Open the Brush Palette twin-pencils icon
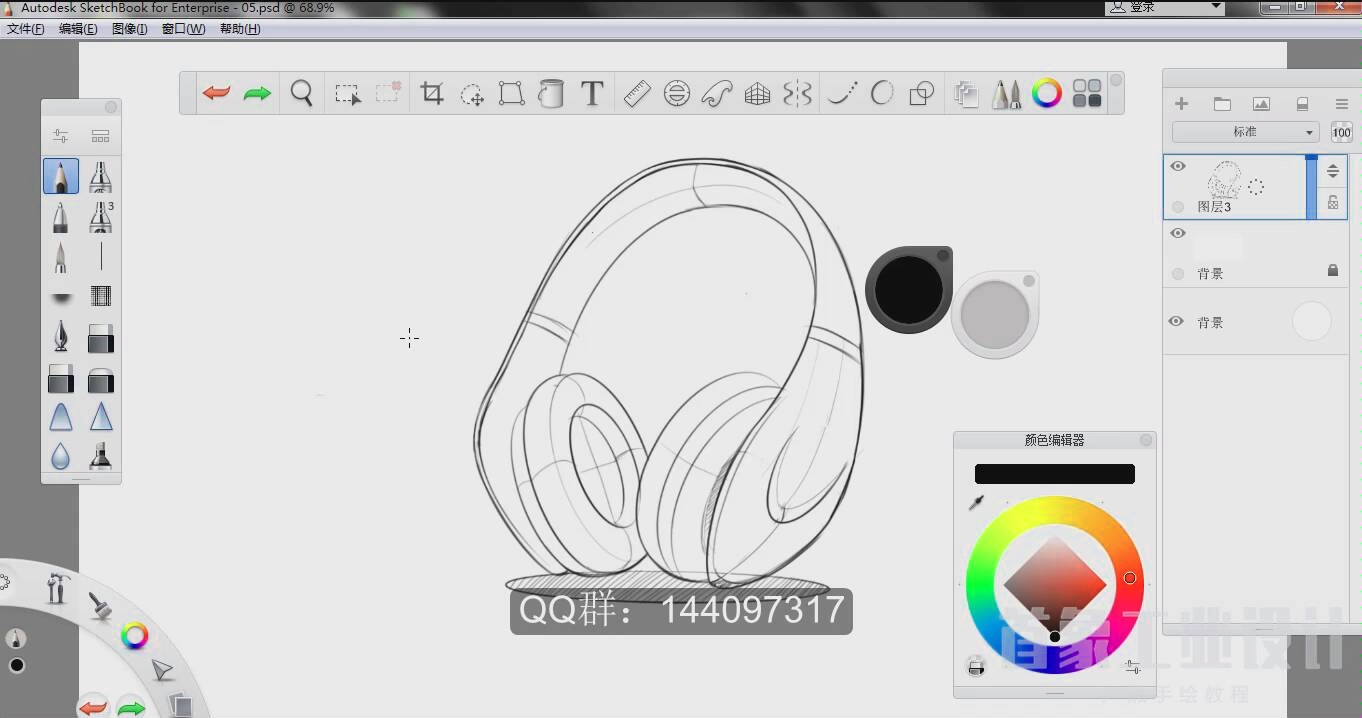The image size is (1362, 718). (x=1006, y=94)
